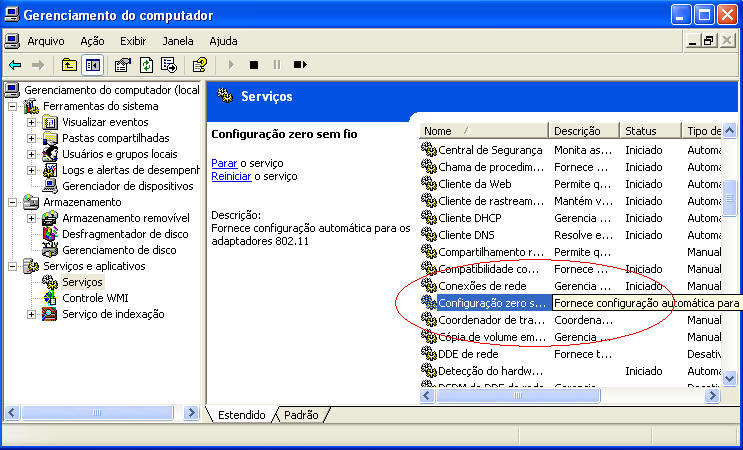Click the Forward arrow toolbar button

point(38,65)
